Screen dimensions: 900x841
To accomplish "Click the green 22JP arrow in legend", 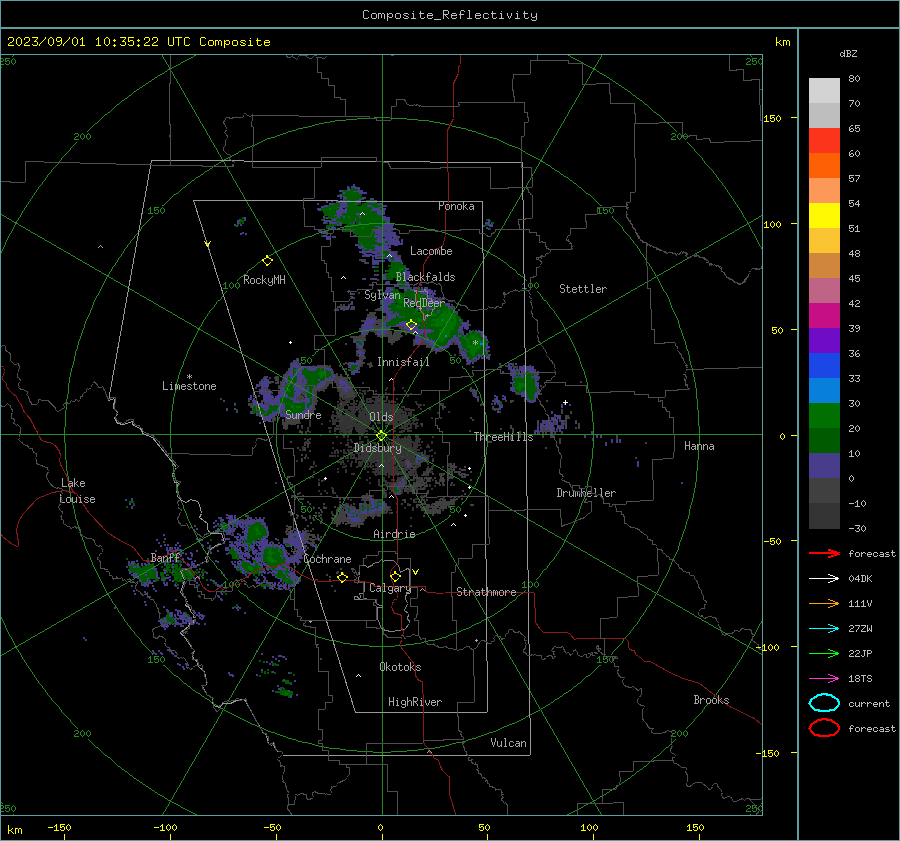I will 824,653.
